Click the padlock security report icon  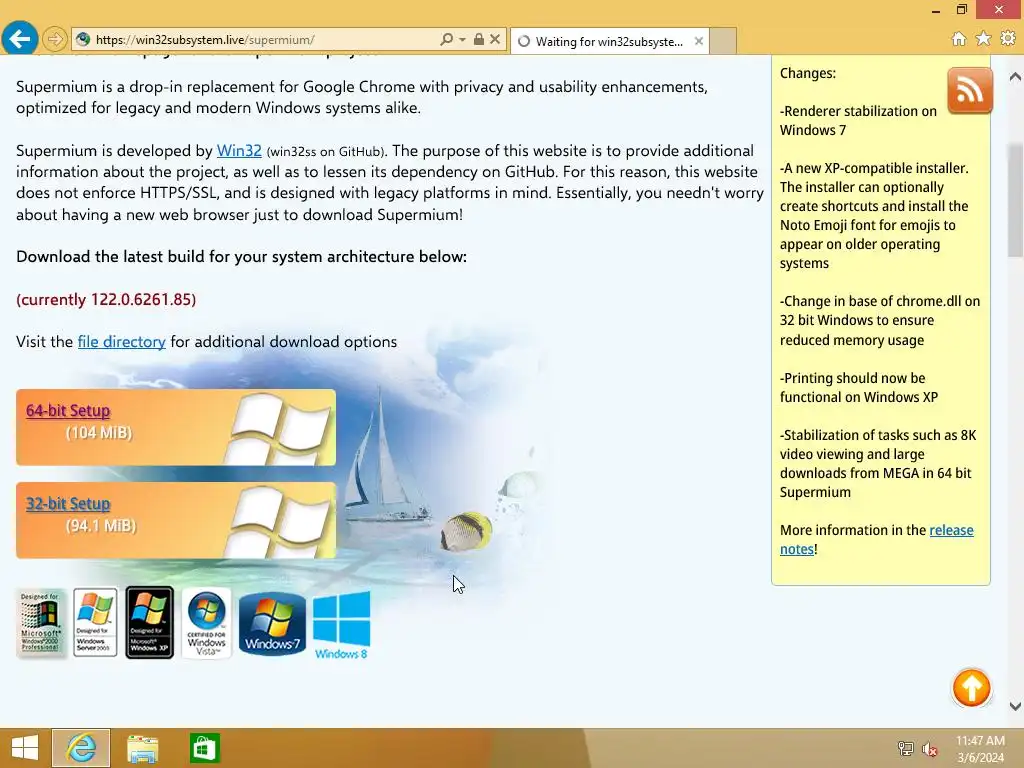click(479, 39)
